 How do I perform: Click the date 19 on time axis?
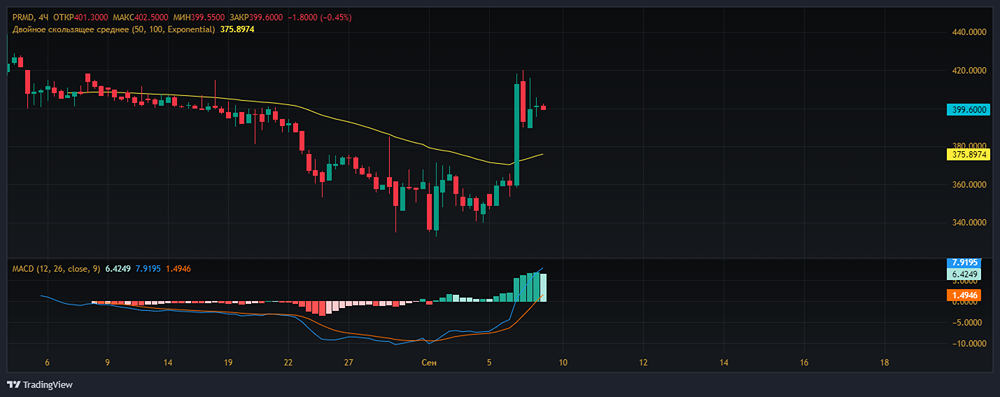tap(228, 362)
